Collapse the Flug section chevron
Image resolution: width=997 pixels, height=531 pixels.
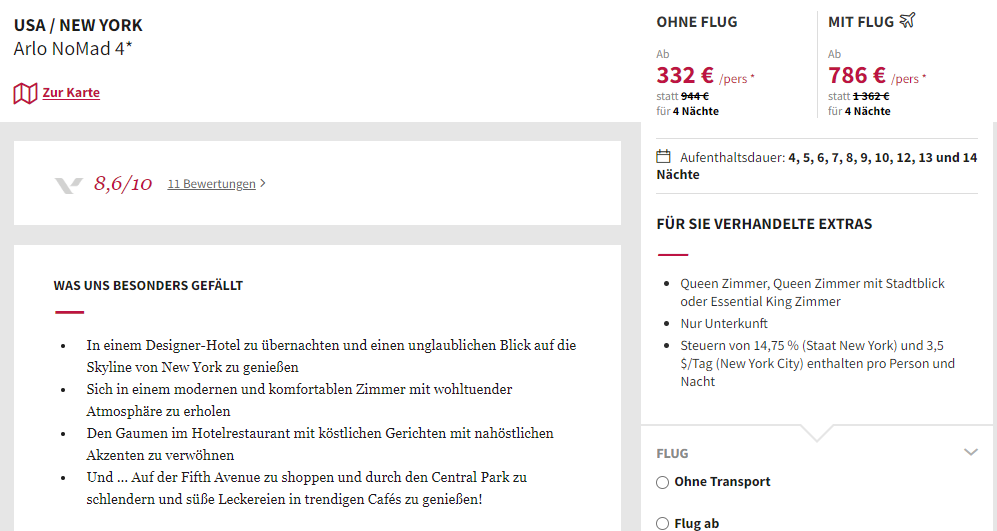tap(970, 453)
